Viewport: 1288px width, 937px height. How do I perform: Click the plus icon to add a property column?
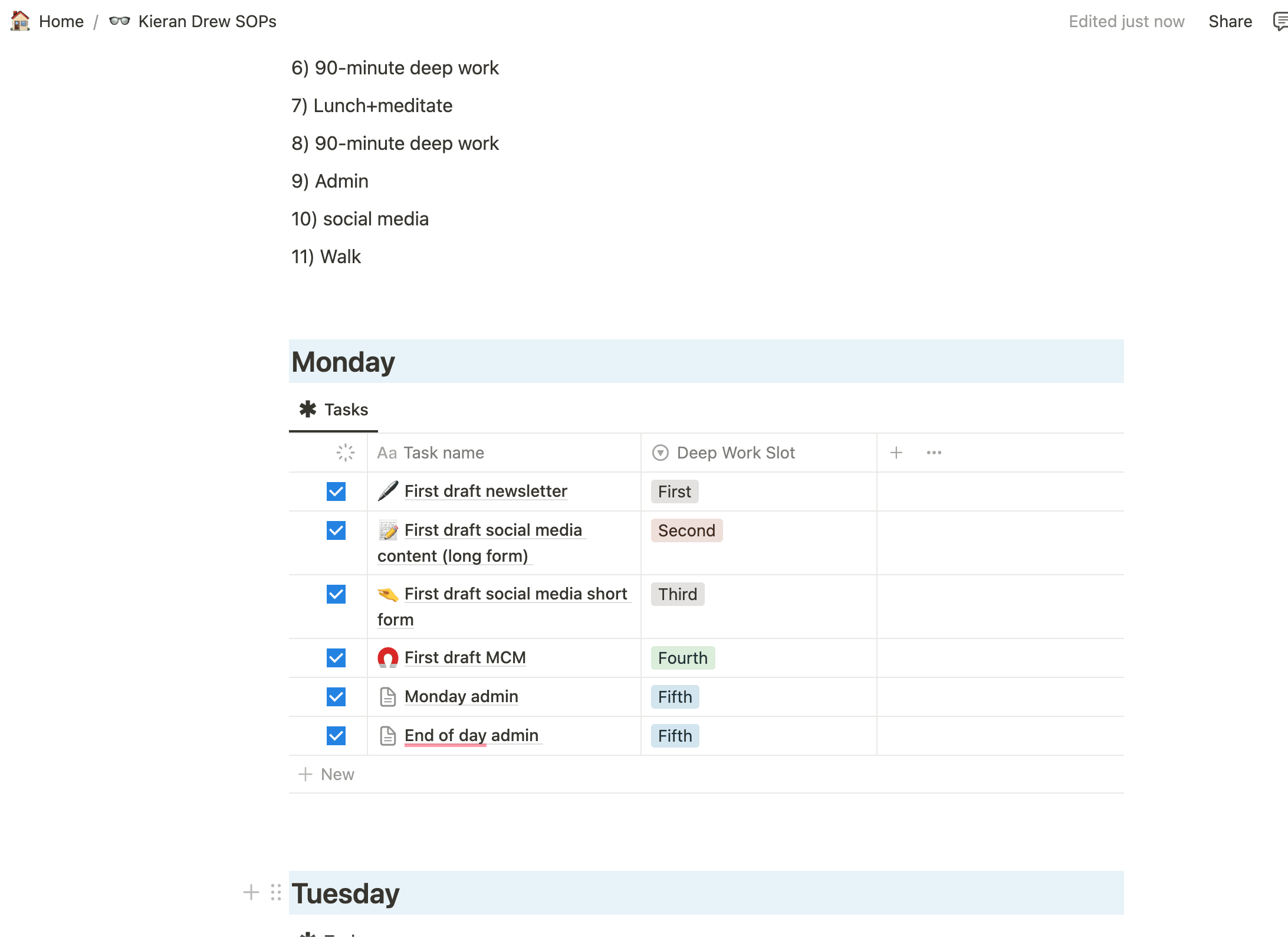click(896, 453)
